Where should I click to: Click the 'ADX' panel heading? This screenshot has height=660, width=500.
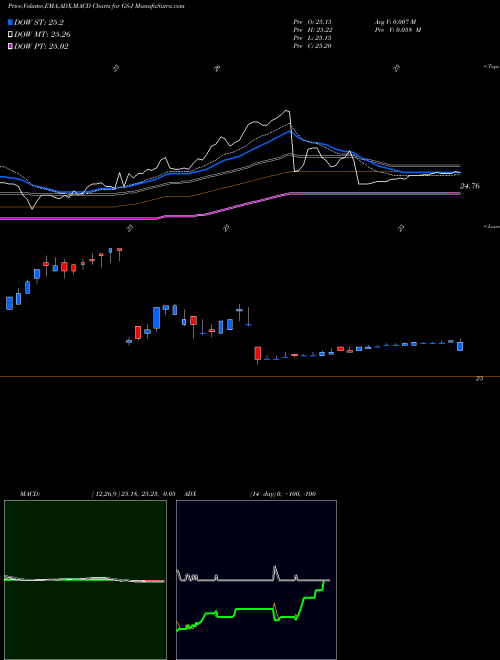(x=190, y=494)
